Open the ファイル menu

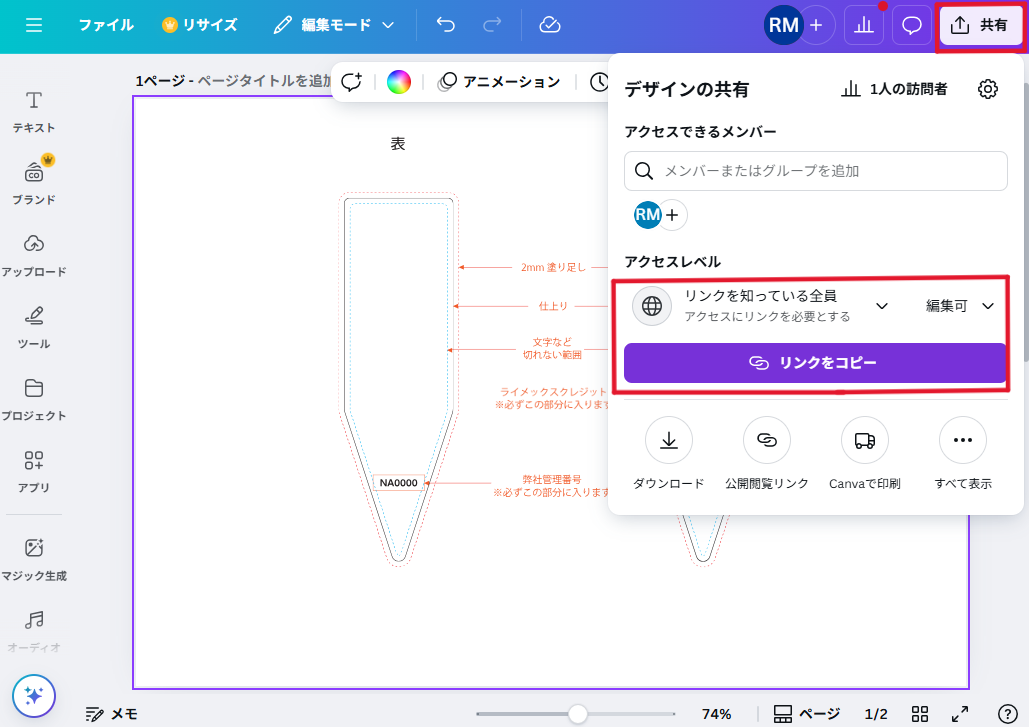pos(106,25)
